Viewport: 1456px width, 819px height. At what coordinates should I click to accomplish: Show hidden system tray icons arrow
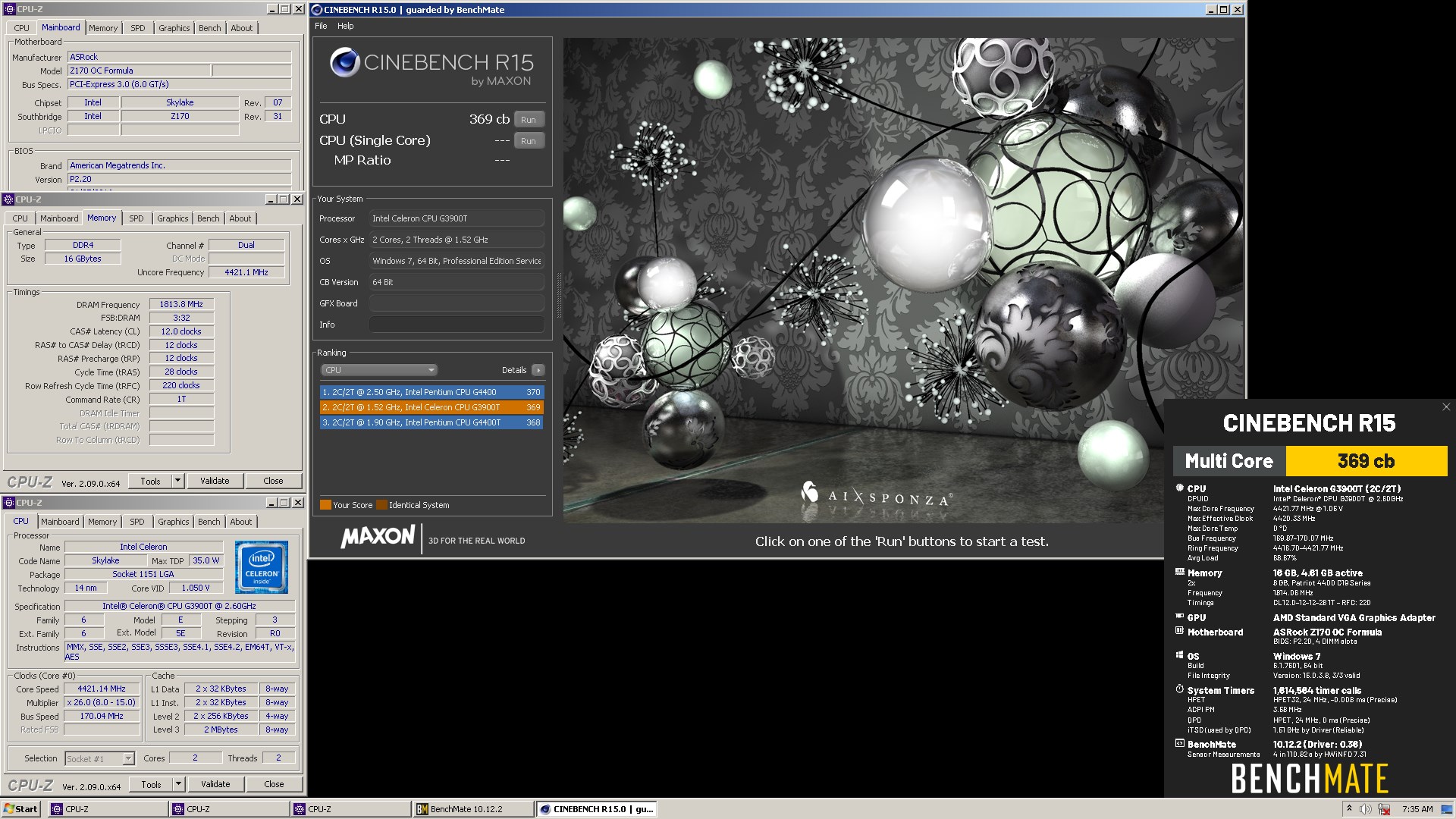1348,808
